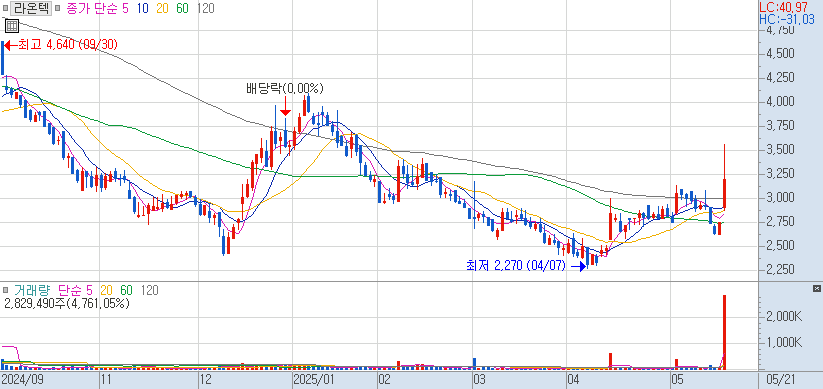Click the 4,000 price axis label

click(x=780, y=101)
